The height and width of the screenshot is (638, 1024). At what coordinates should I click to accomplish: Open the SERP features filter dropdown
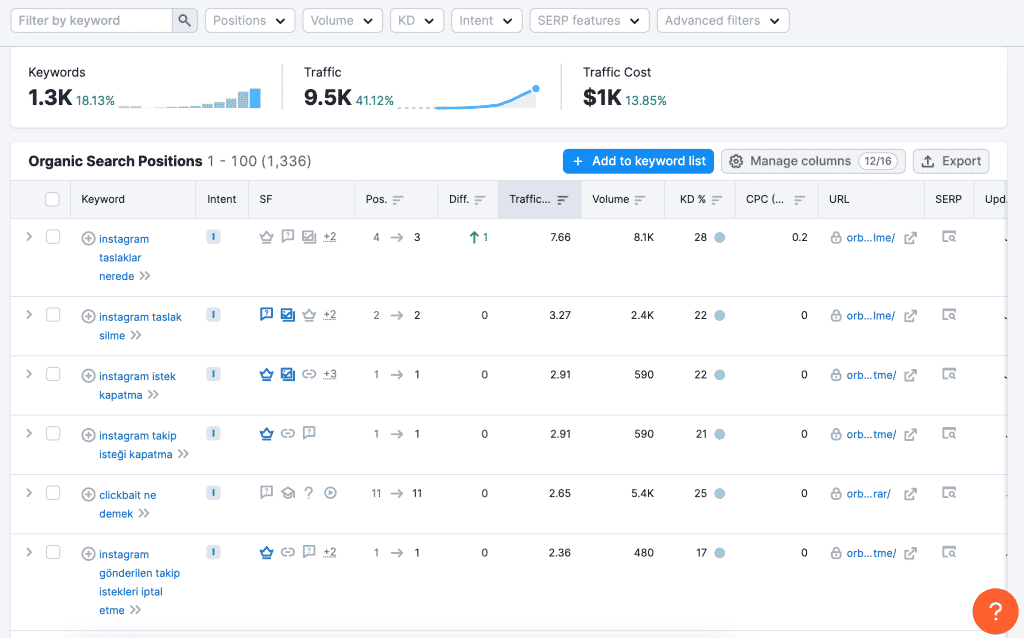click(x=589, y=20)
